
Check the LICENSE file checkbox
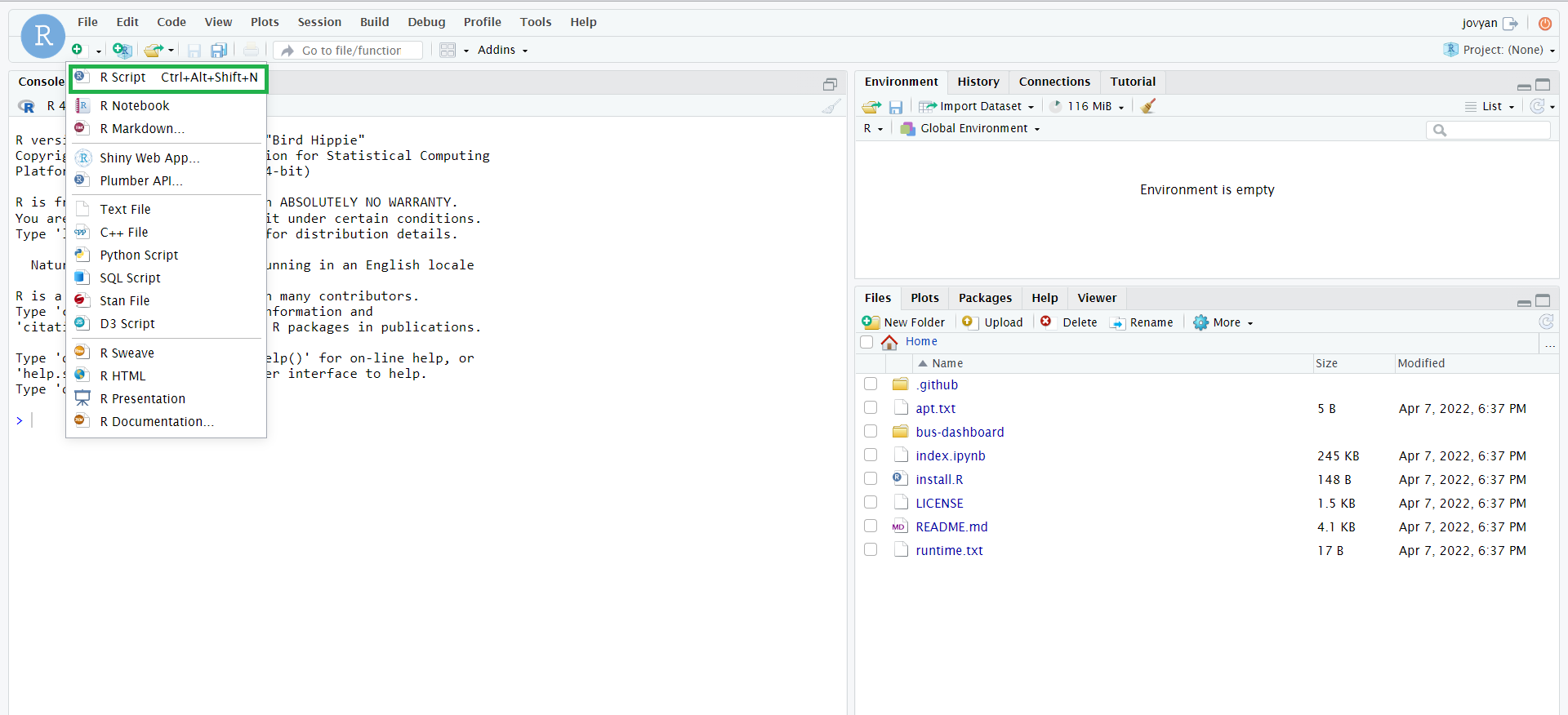[x=871, y=502]
